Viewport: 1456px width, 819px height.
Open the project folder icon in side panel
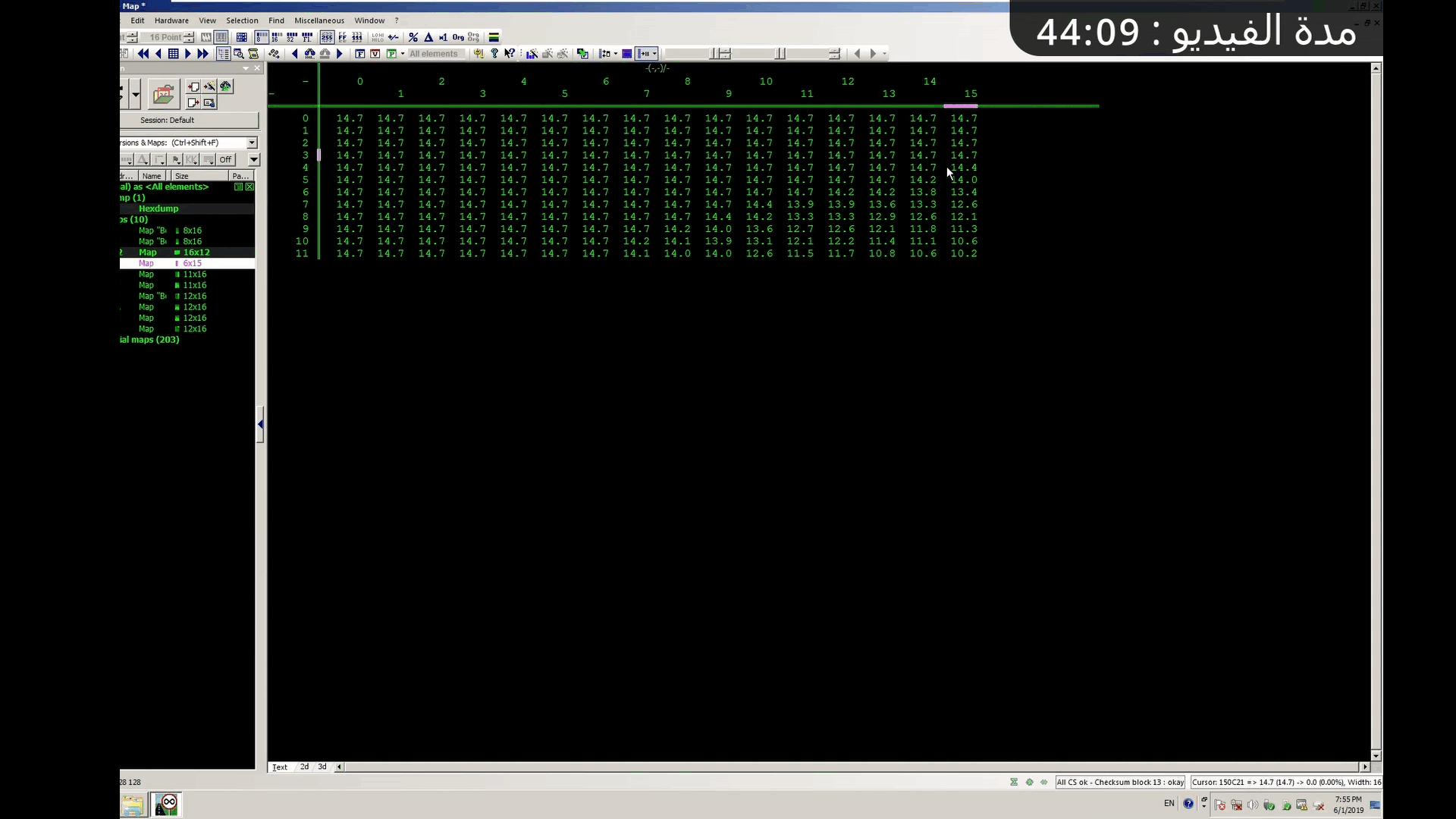pyautogui.click(x=163, y=95)
